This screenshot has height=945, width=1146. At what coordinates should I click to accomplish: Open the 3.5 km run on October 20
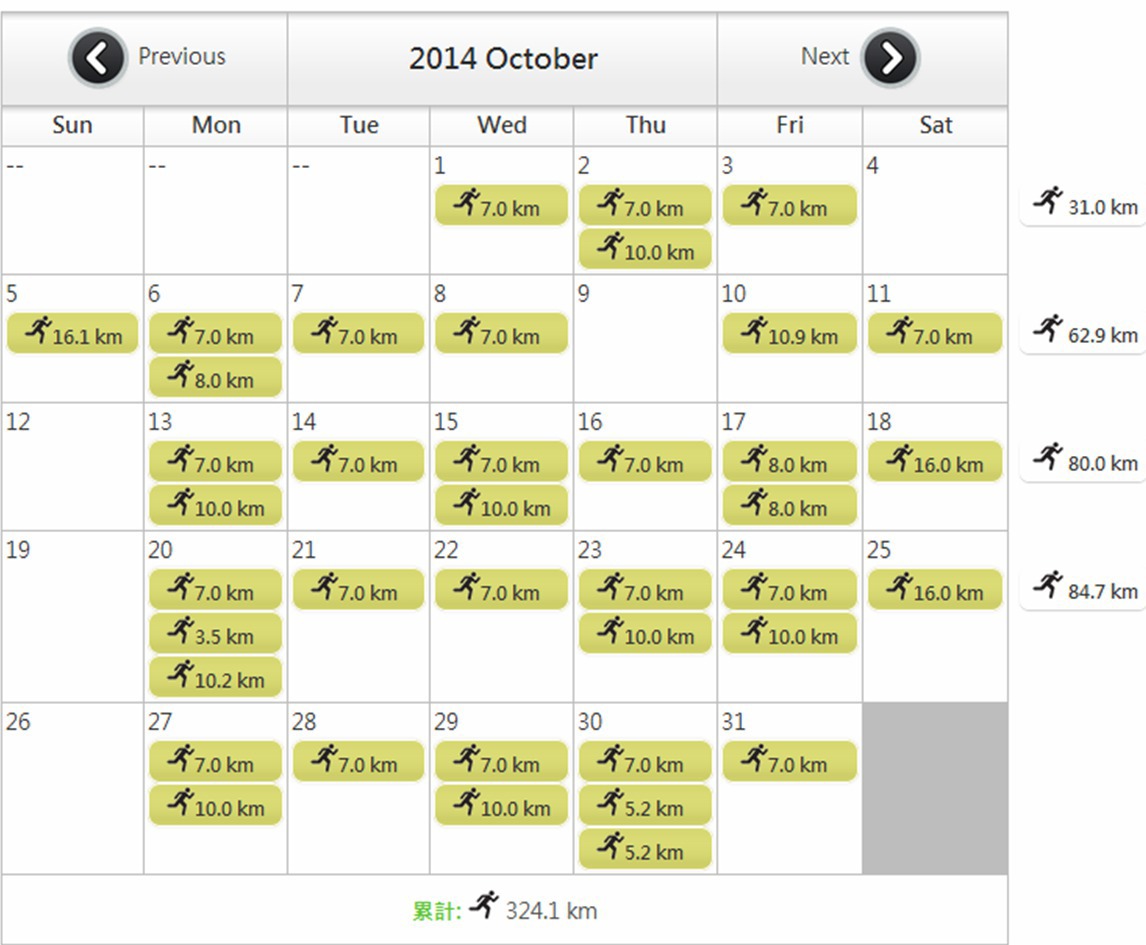[x=216, y=634]
